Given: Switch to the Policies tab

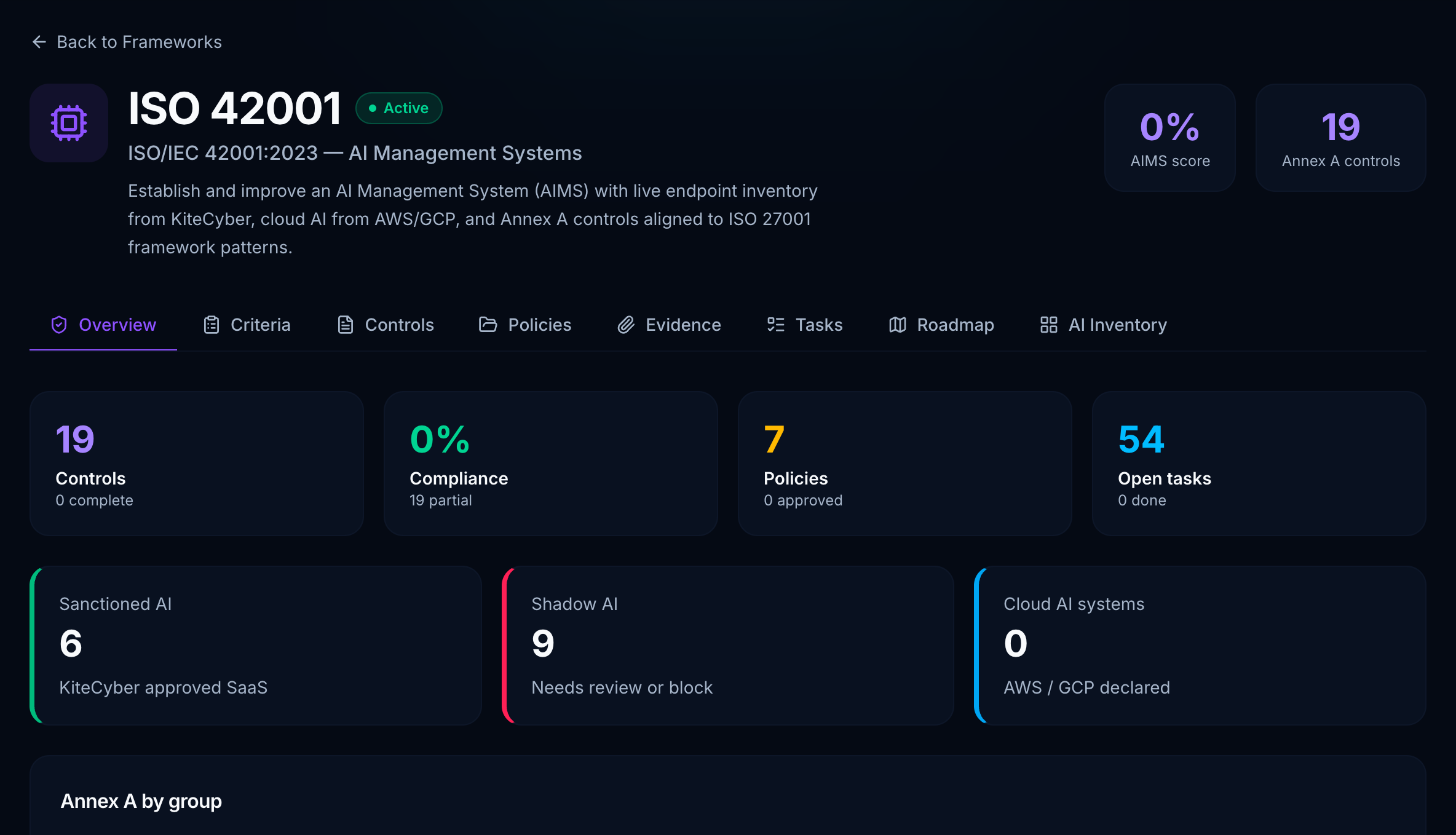Looking at the screenshot, I should point(525,325).
